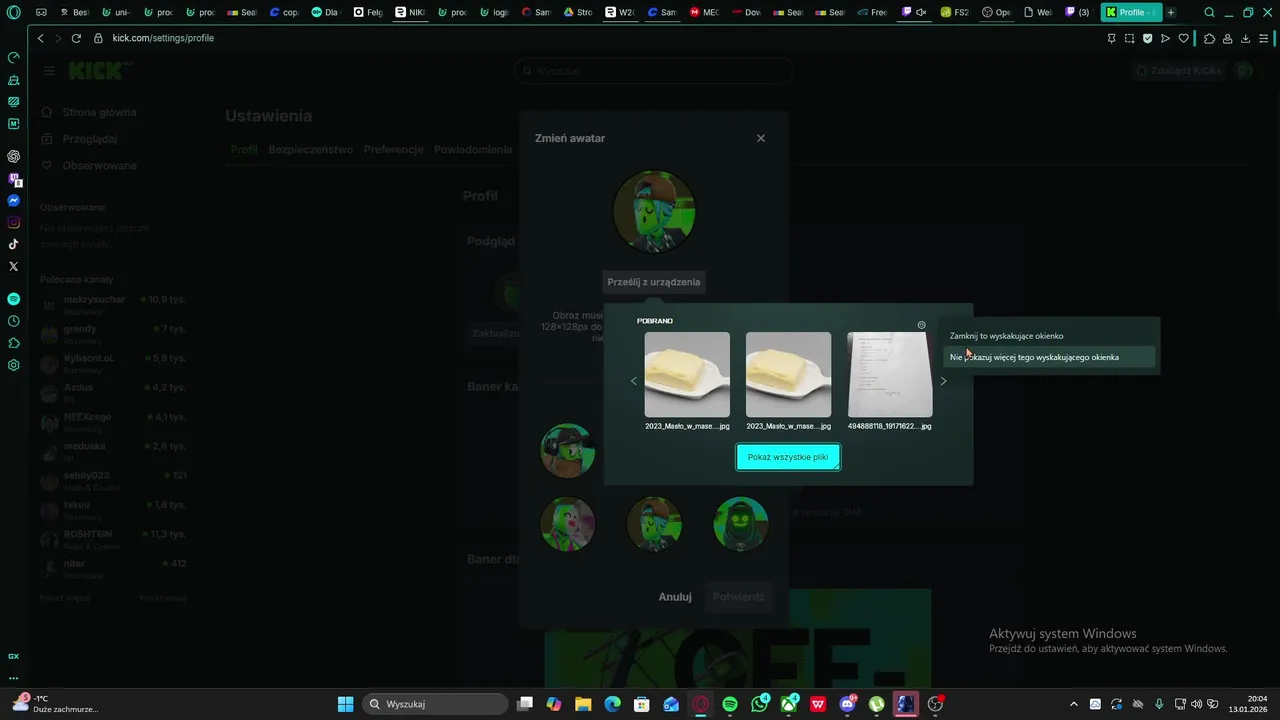
Task: Open File Explorer from taskbar
Action: [x=583, y=704]
